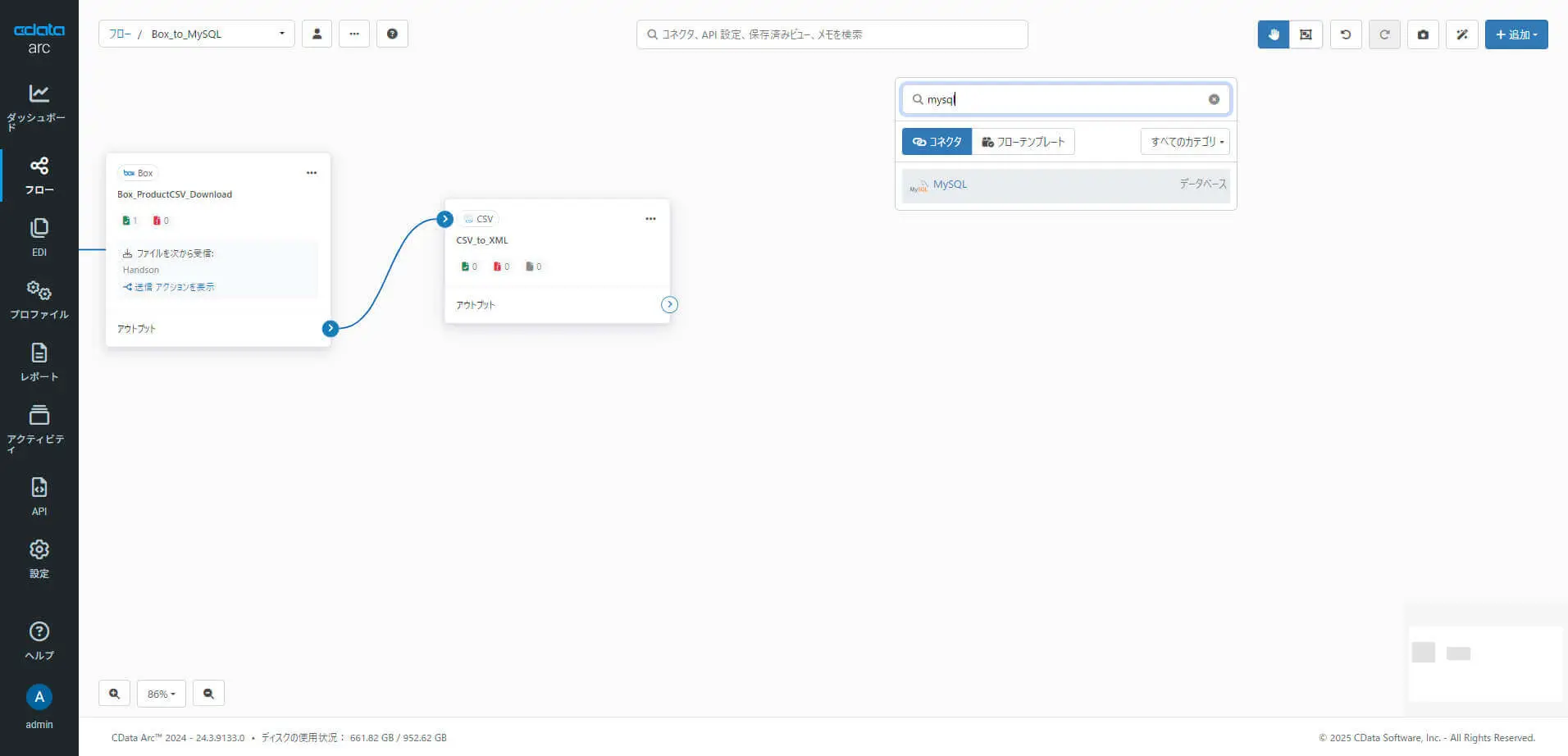The image size is (1568, 756).
Task: Switch to the selection box tool
Action: (x=1306, y=34)
